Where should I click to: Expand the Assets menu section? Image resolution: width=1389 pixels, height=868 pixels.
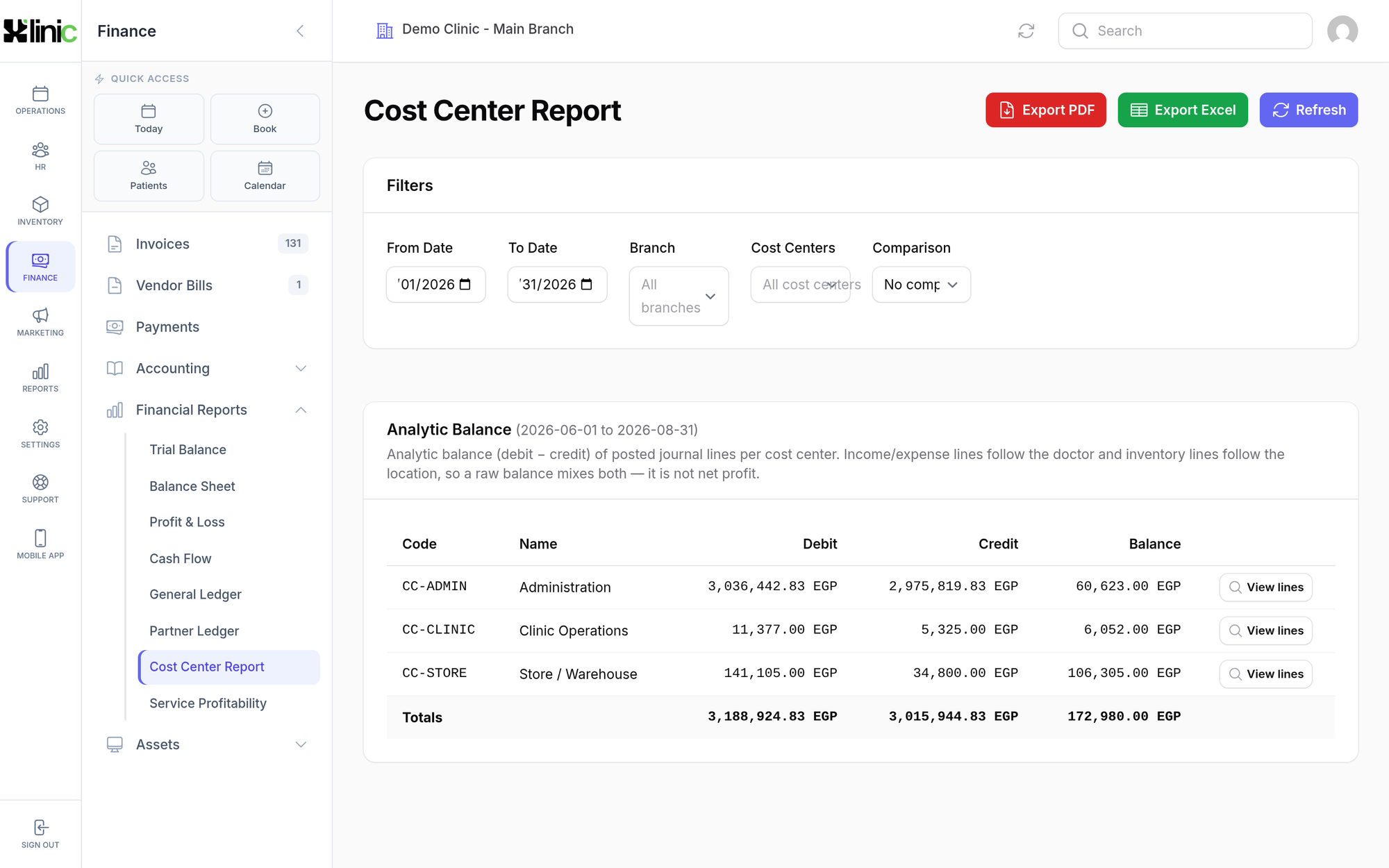click(207, 744)
